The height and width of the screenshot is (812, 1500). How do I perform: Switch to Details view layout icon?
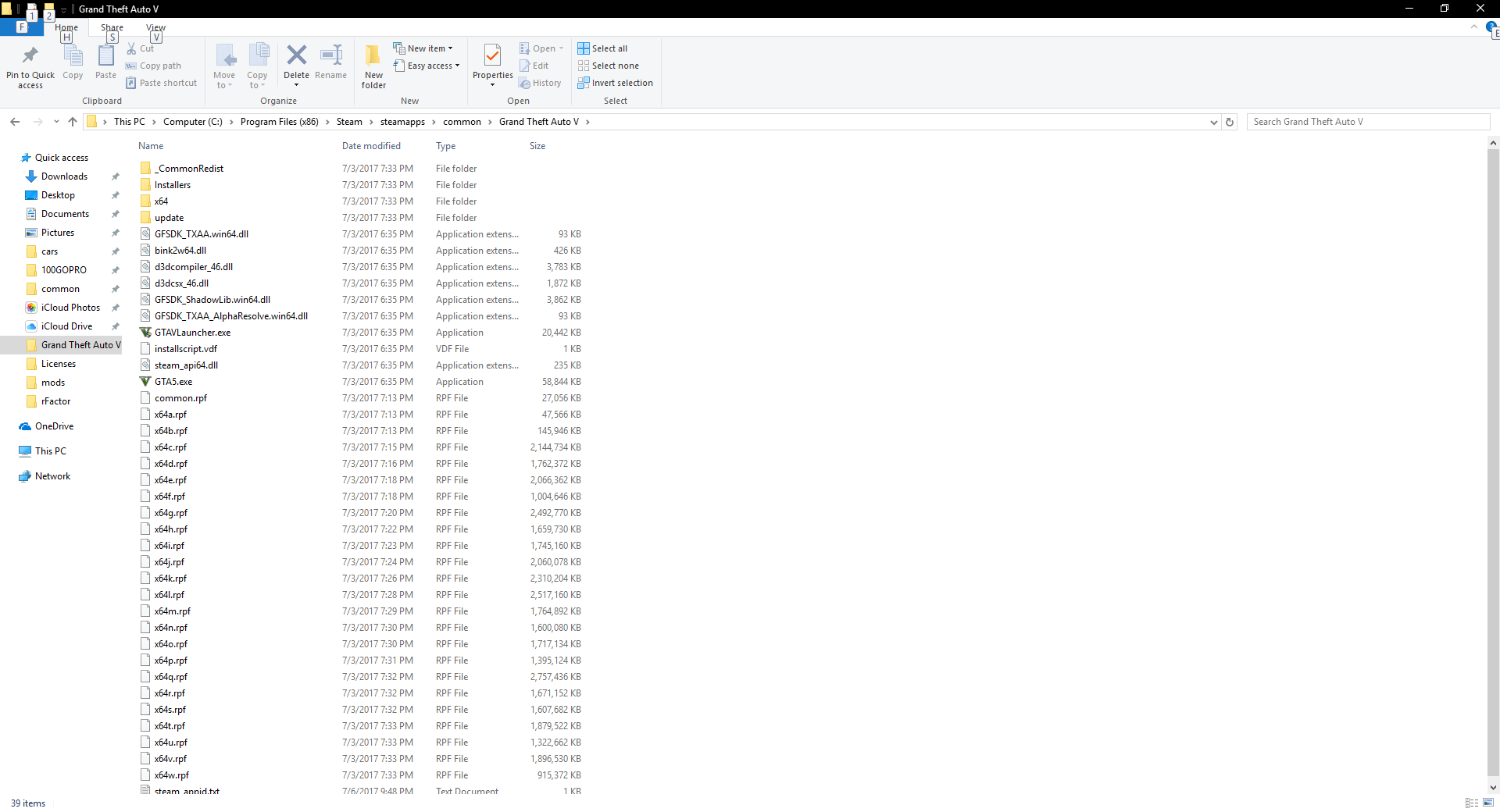click(1472, 803)
